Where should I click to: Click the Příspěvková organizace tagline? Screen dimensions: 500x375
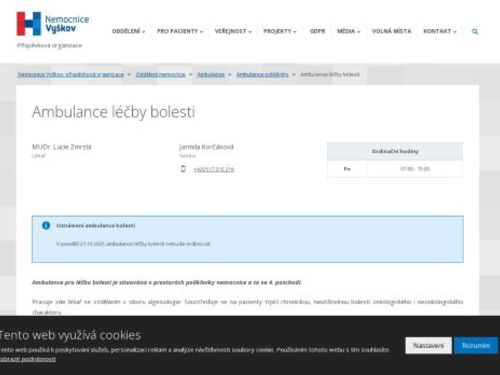click(x=49, y=45)
